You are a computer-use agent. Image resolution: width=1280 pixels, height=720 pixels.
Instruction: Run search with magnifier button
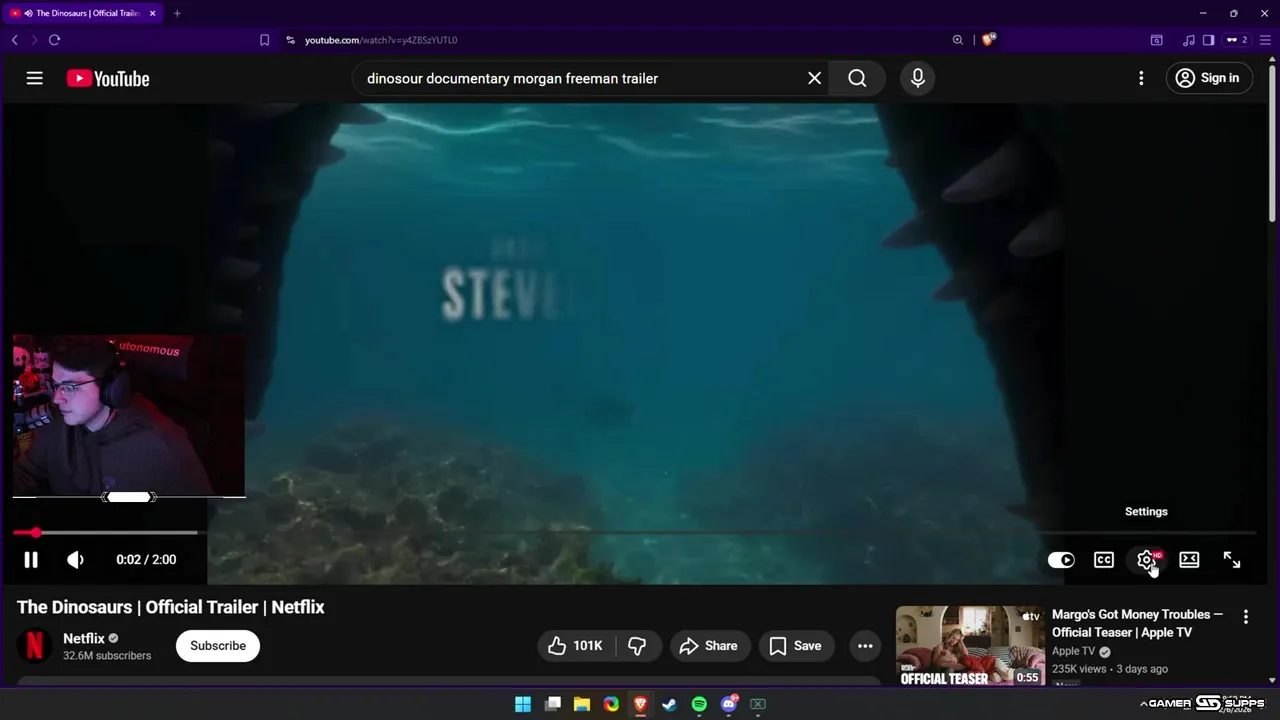[x=857, y=78]
